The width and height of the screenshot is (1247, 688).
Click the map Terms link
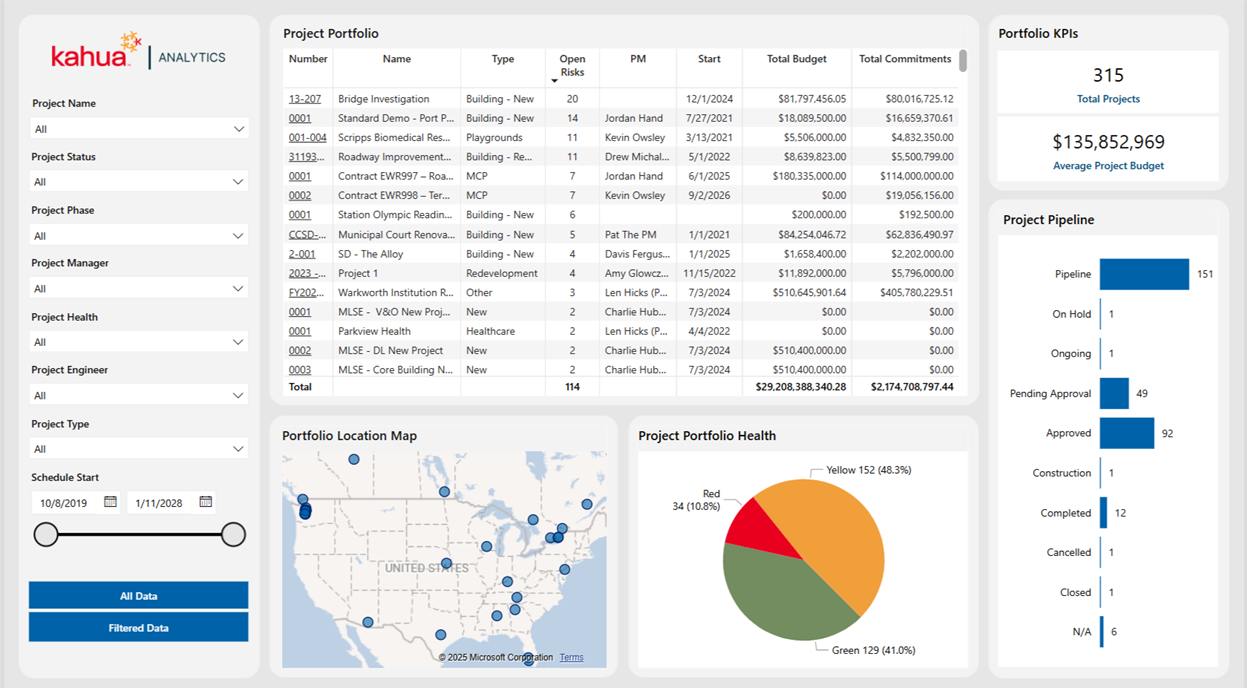571,657
